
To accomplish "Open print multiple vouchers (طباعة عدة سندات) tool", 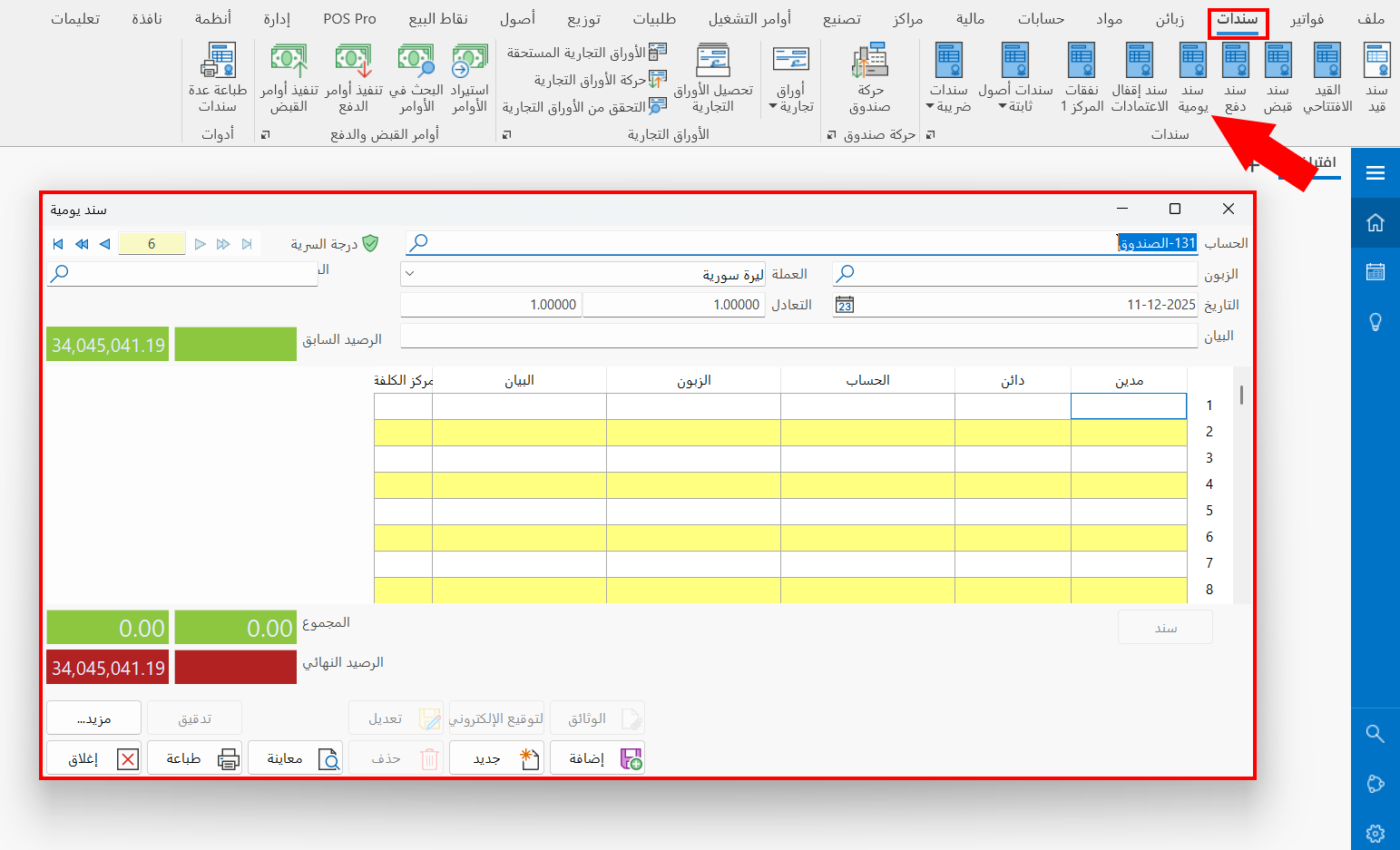I will coord(218,77).
